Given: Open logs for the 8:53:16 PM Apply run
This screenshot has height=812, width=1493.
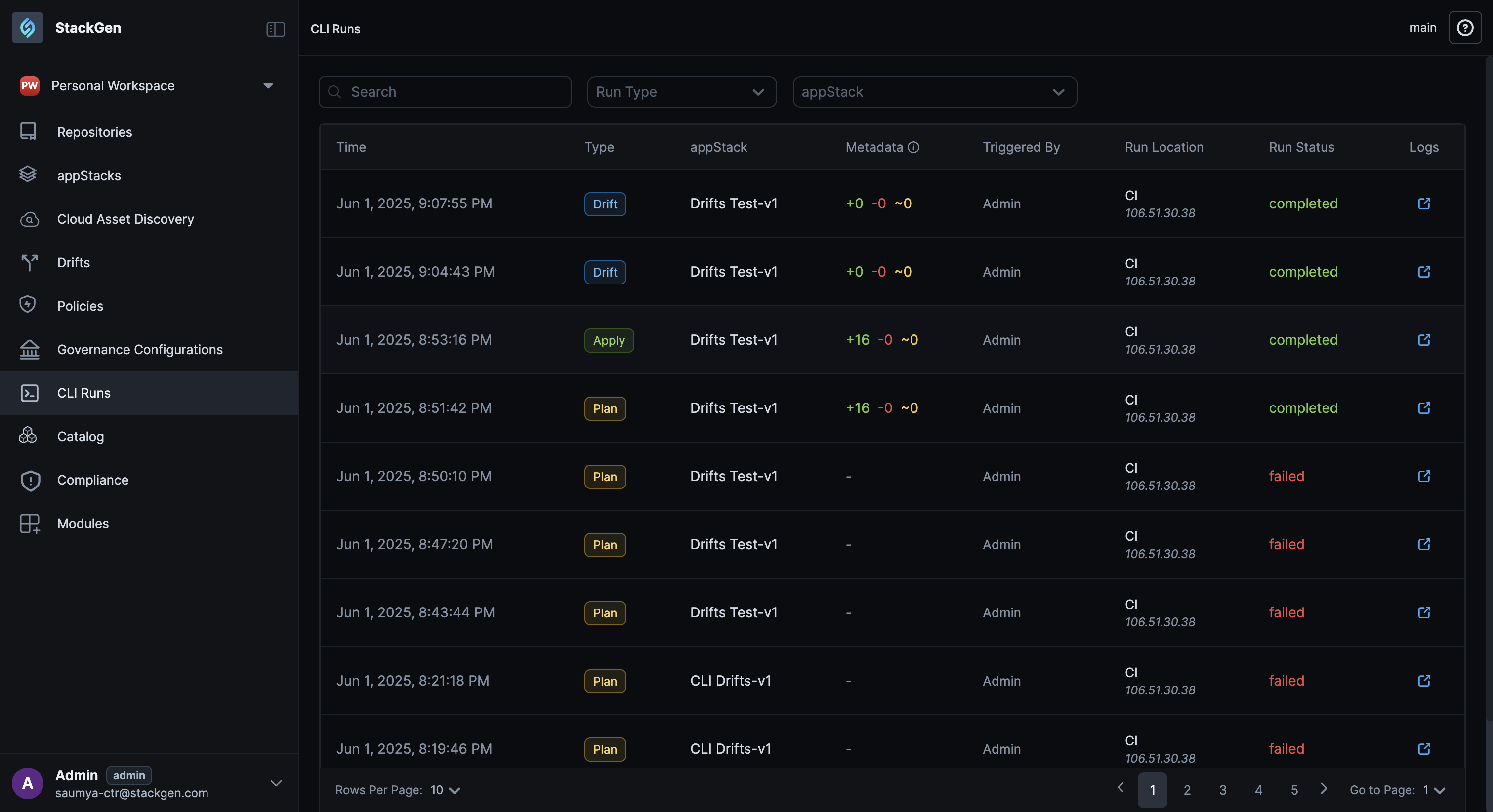Looking at the screenshot, I should coord(1424,340).
